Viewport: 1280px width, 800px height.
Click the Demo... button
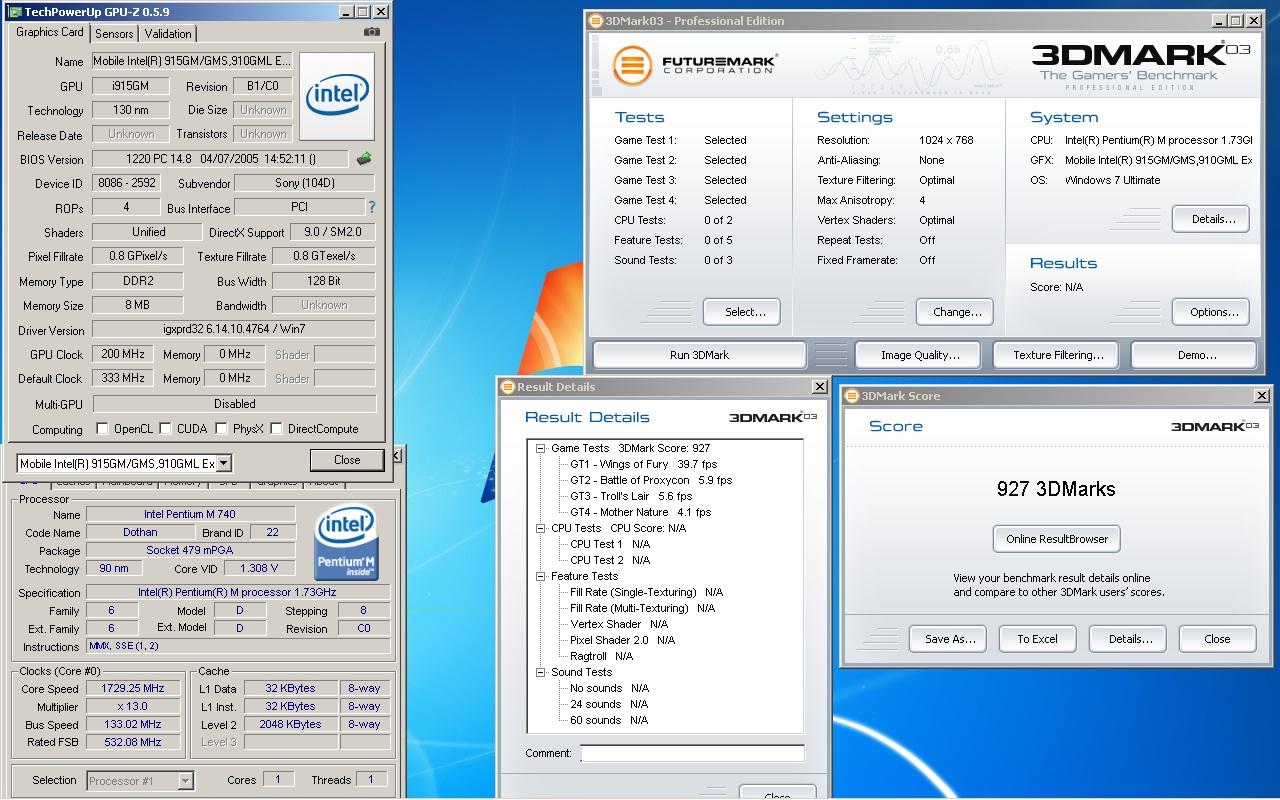(x=1194, y=355)
